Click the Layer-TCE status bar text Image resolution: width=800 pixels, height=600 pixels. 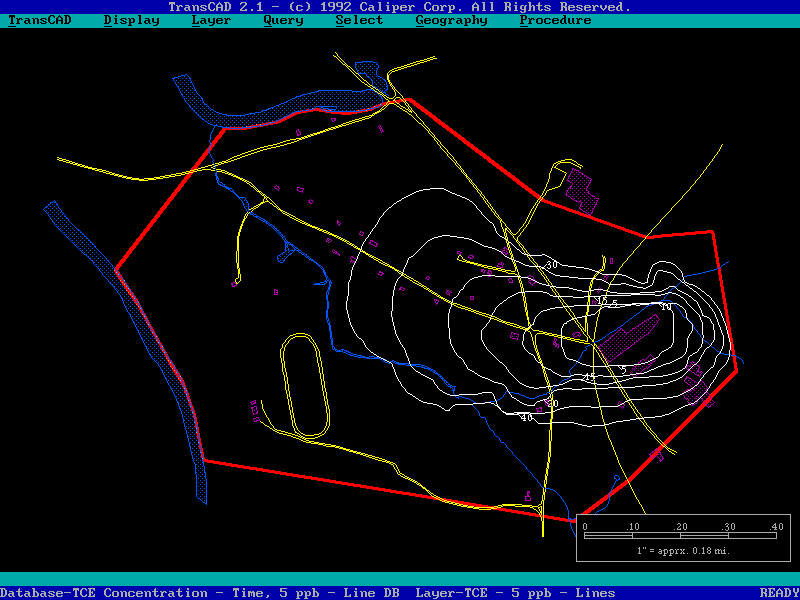pos(515,593)
